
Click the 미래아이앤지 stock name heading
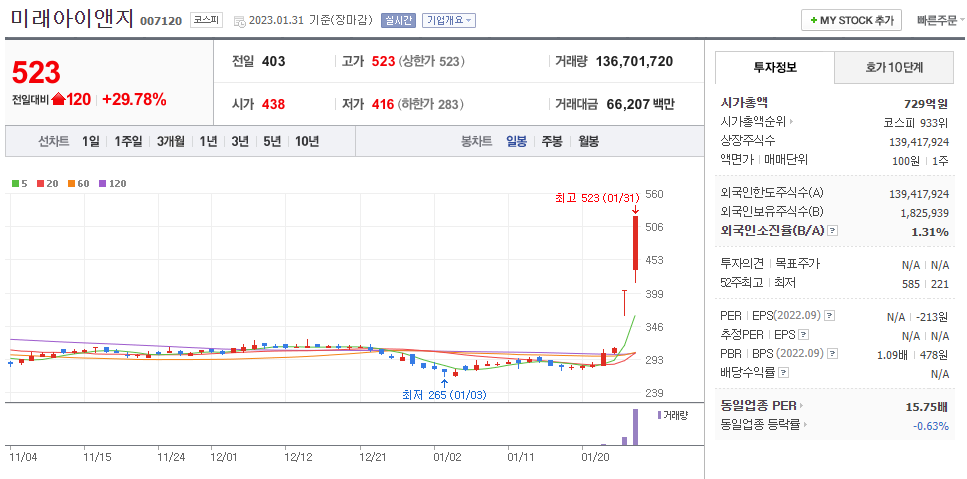pyautogui.click(x=72, y=19)
